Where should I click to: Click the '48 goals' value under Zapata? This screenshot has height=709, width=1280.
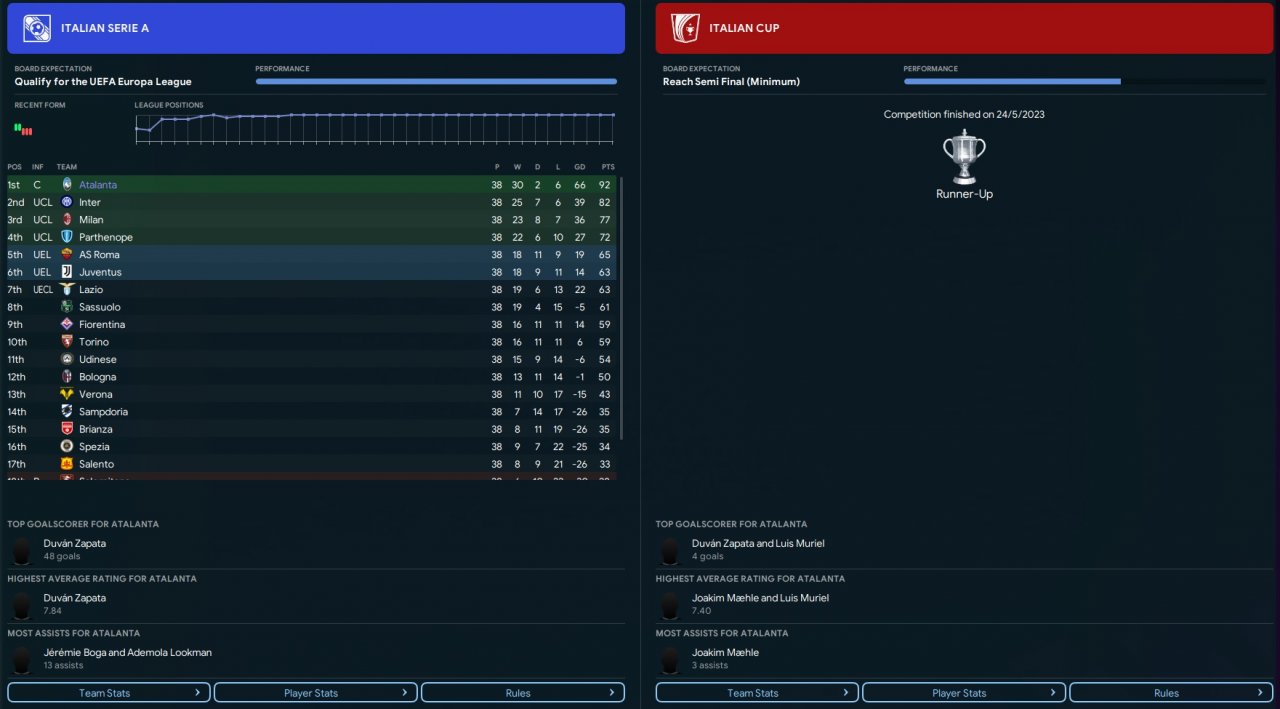pyautogui.click(x=62, y=557)
